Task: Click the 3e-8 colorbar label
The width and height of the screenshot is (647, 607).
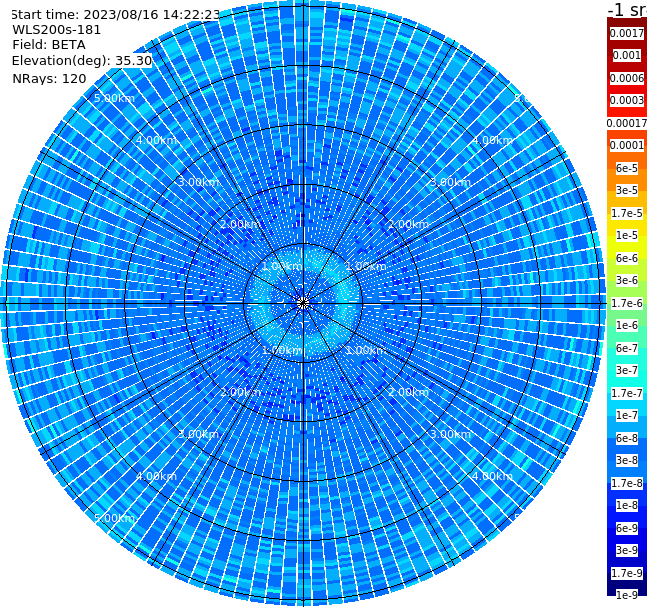Action: (627, 460)
